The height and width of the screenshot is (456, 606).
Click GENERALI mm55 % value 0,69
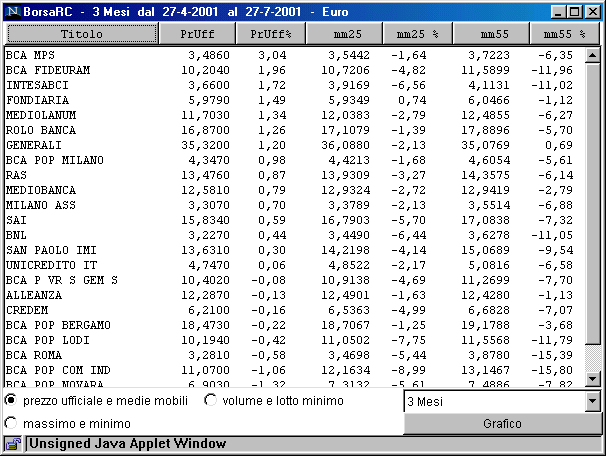pyautogui.click(x=559, y=145)
